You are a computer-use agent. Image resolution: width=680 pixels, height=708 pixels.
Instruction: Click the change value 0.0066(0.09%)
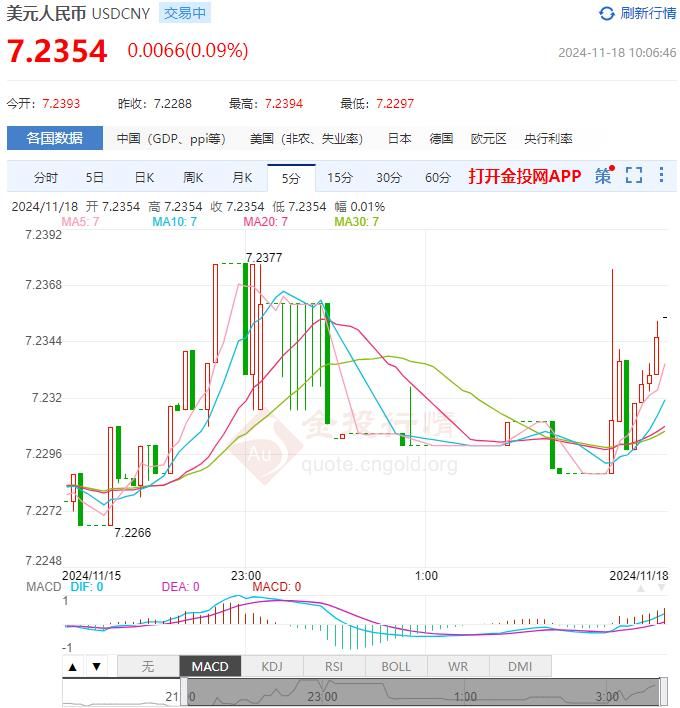click(188, 51)
